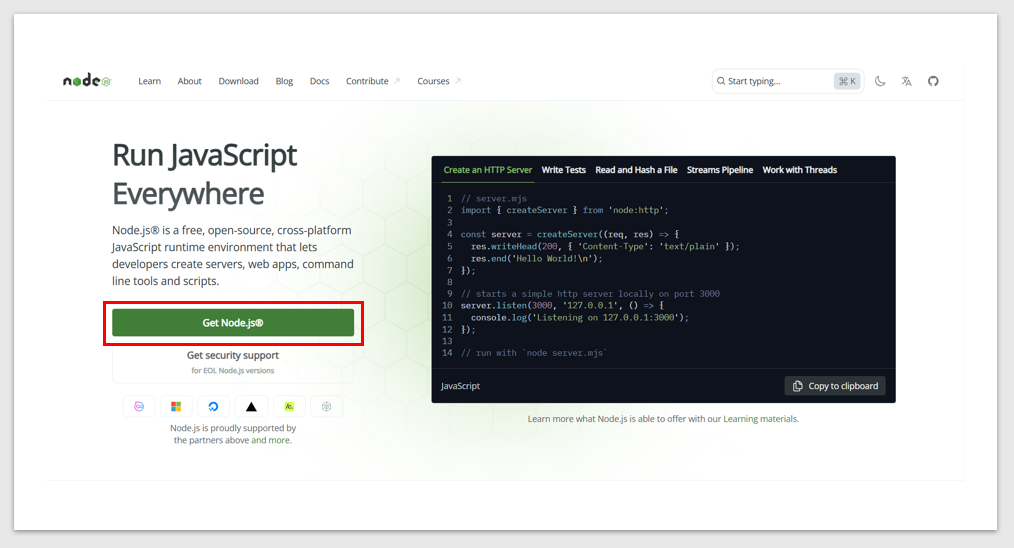Open the Learn menu item

pos(149,81)
